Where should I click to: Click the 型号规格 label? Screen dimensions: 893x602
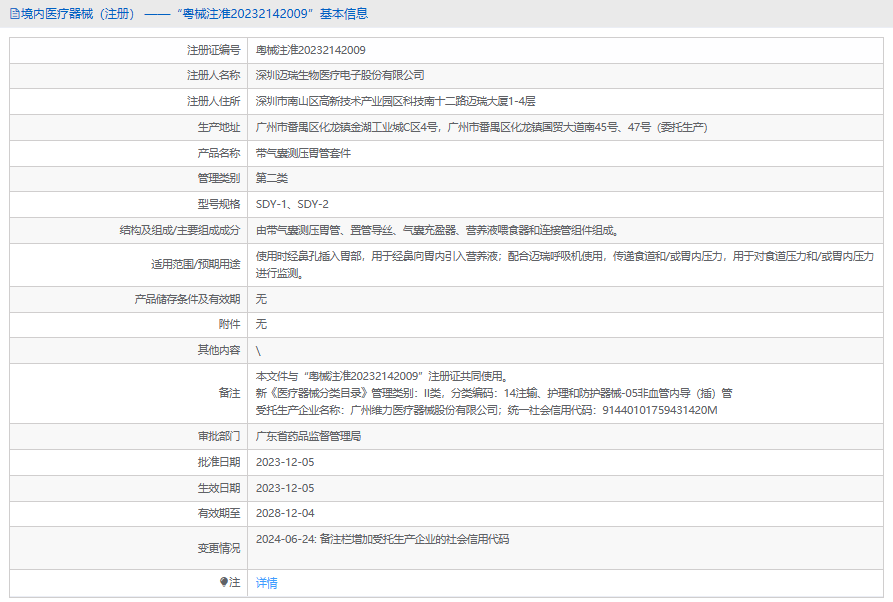tap(219, 204)
